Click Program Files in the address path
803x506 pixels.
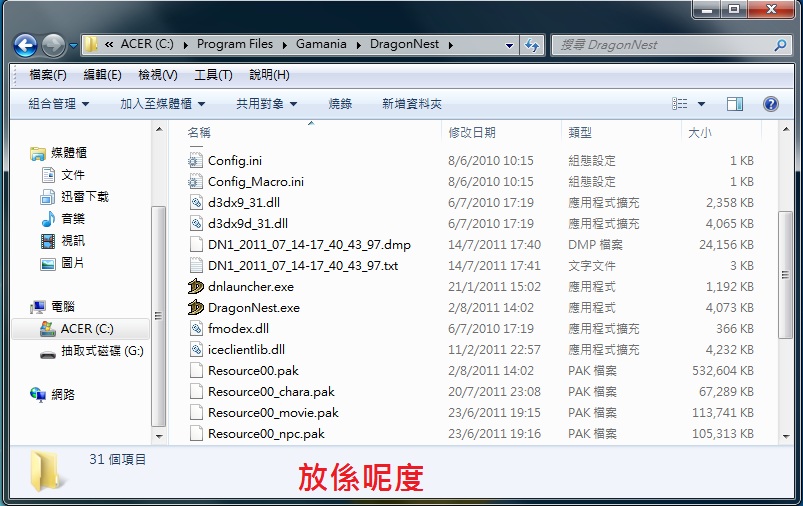coord(235,44)
